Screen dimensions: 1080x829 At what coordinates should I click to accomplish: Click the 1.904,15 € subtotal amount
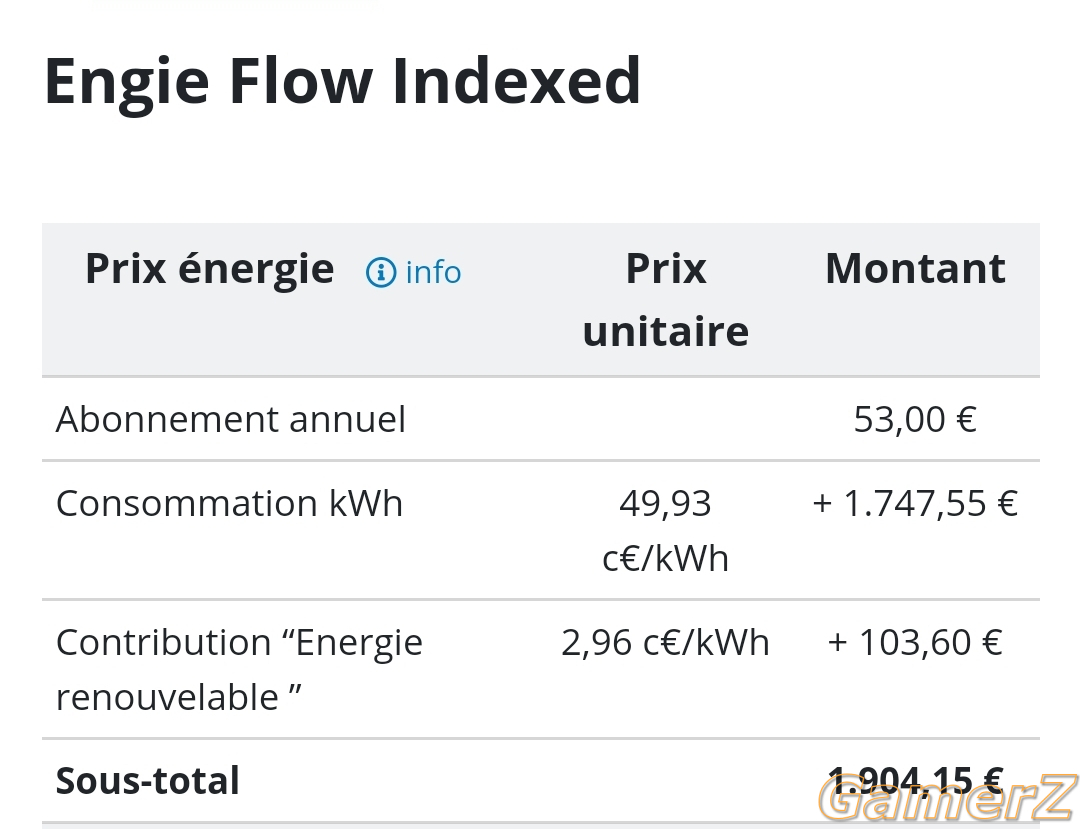point(915,781)
